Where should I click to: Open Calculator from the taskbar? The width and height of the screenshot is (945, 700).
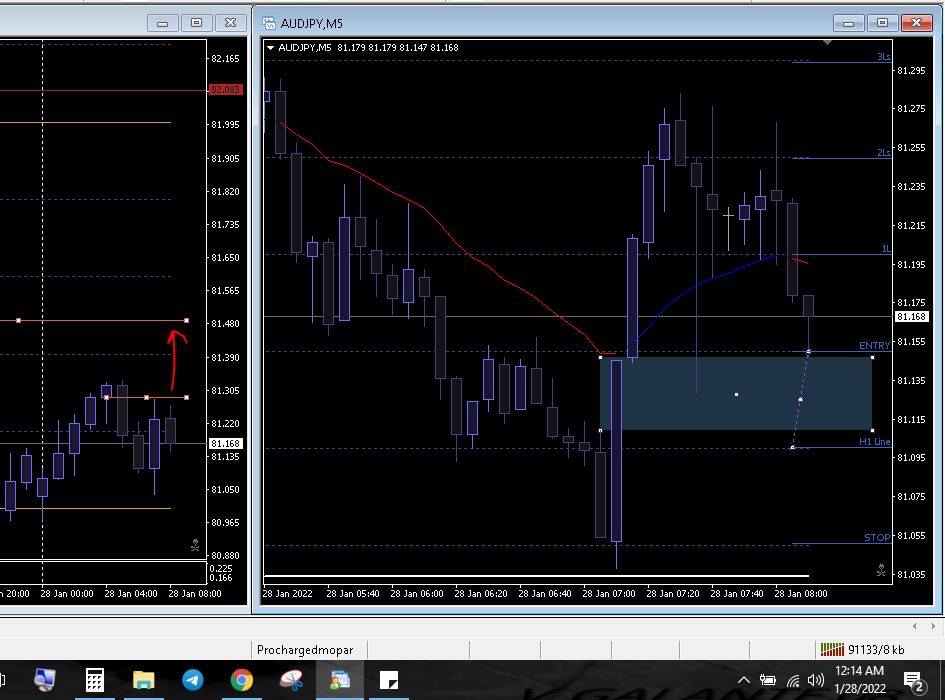[x=95, y=680]
